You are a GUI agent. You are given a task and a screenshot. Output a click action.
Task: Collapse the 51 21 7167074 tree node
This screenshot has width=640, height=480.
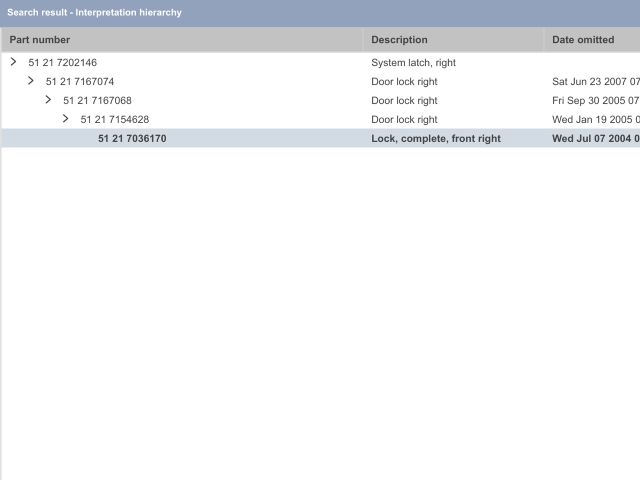pyautogui.click(x=31, y=81)
